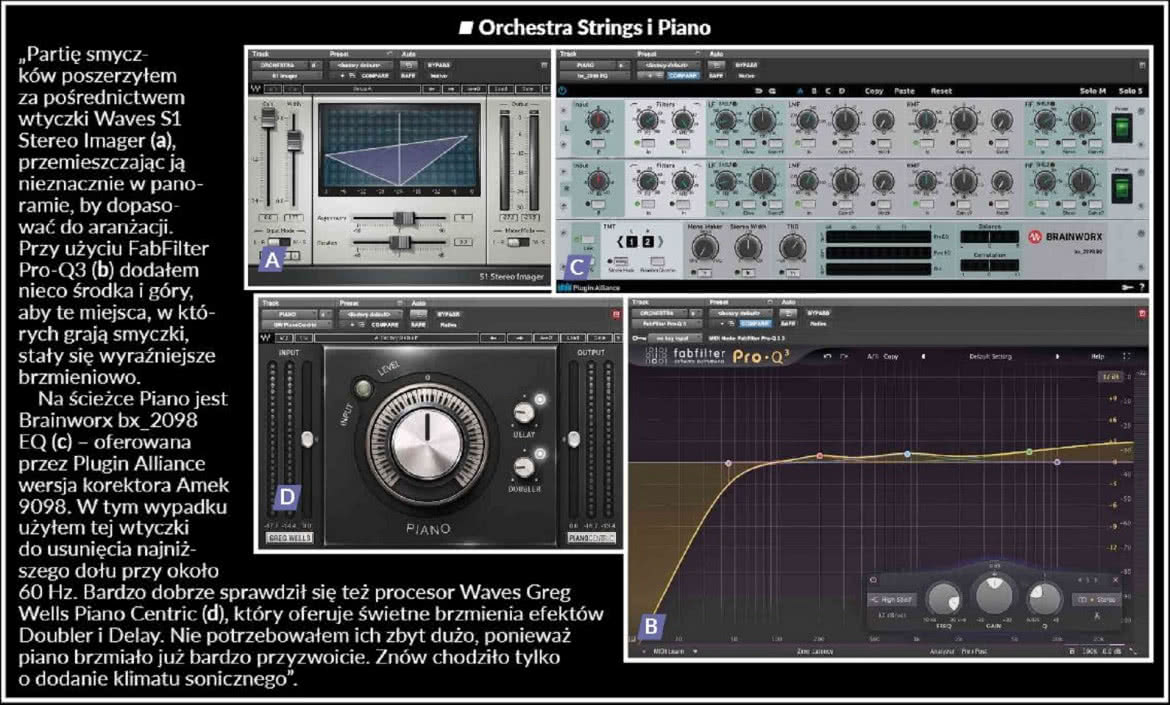This screenshot has height=705, width=1170.
Task: Click the Waves logo in Piano Centric toolbar
Action: point(266,338)
